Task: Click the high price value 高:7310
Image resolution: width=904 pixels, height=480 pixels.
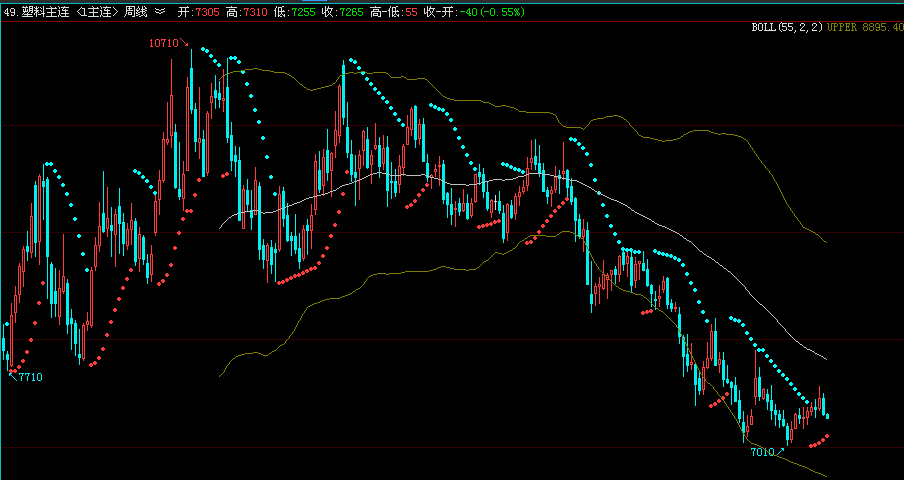Action: tap(247, 12)
